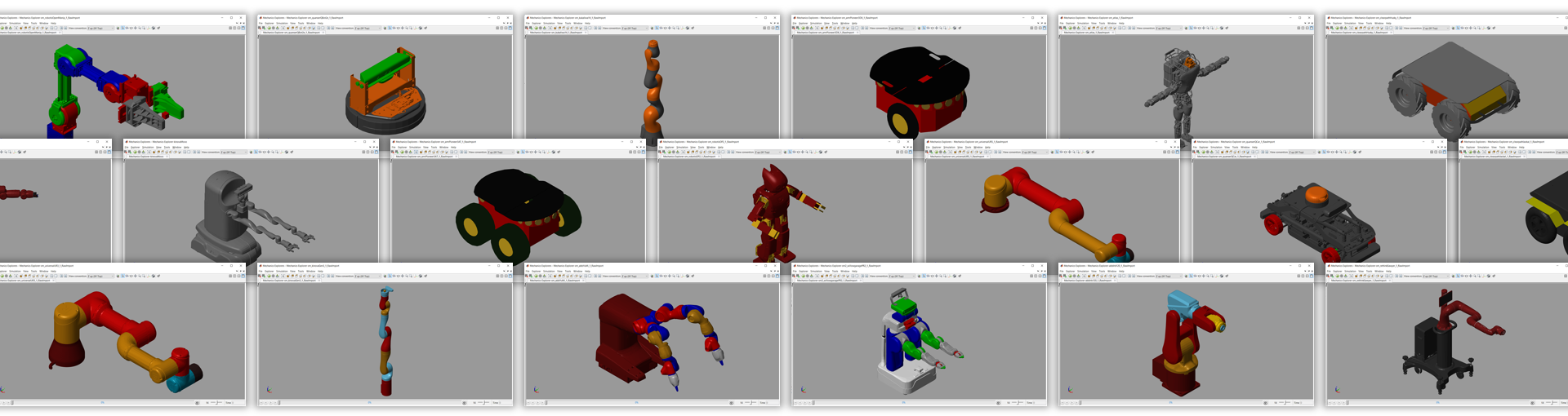Expand View convention dropdown in two-wheel red robot window
The height and width of the screenshot is (416, 1568).
tap(902, 28)
